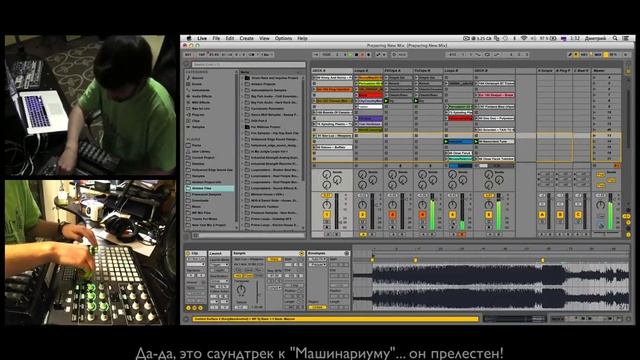Screen dimensions: 640x360
Task: Open the Apple menu
Action: click(x=189, y=38)
